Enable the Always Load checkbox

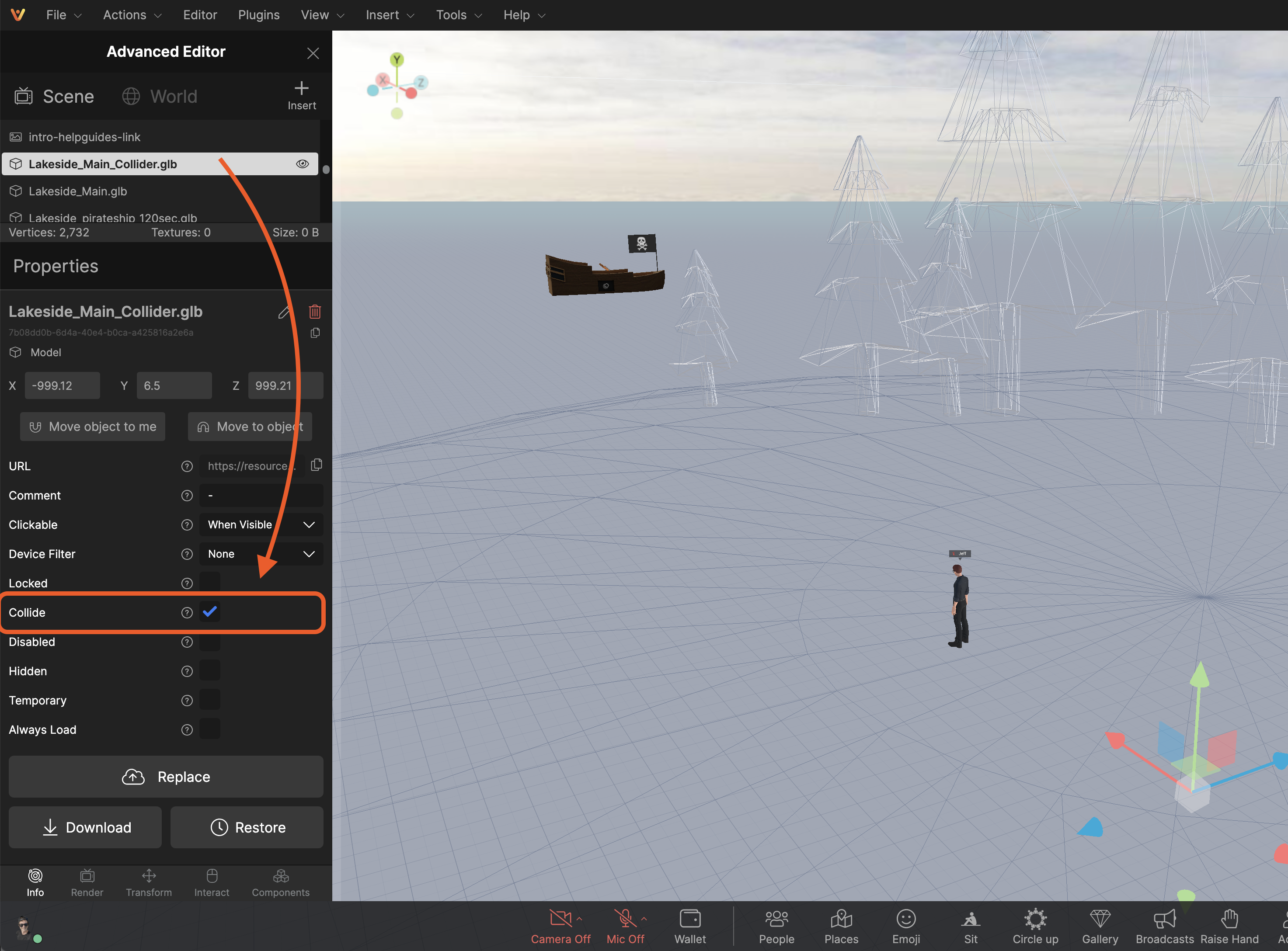[209, 729]
